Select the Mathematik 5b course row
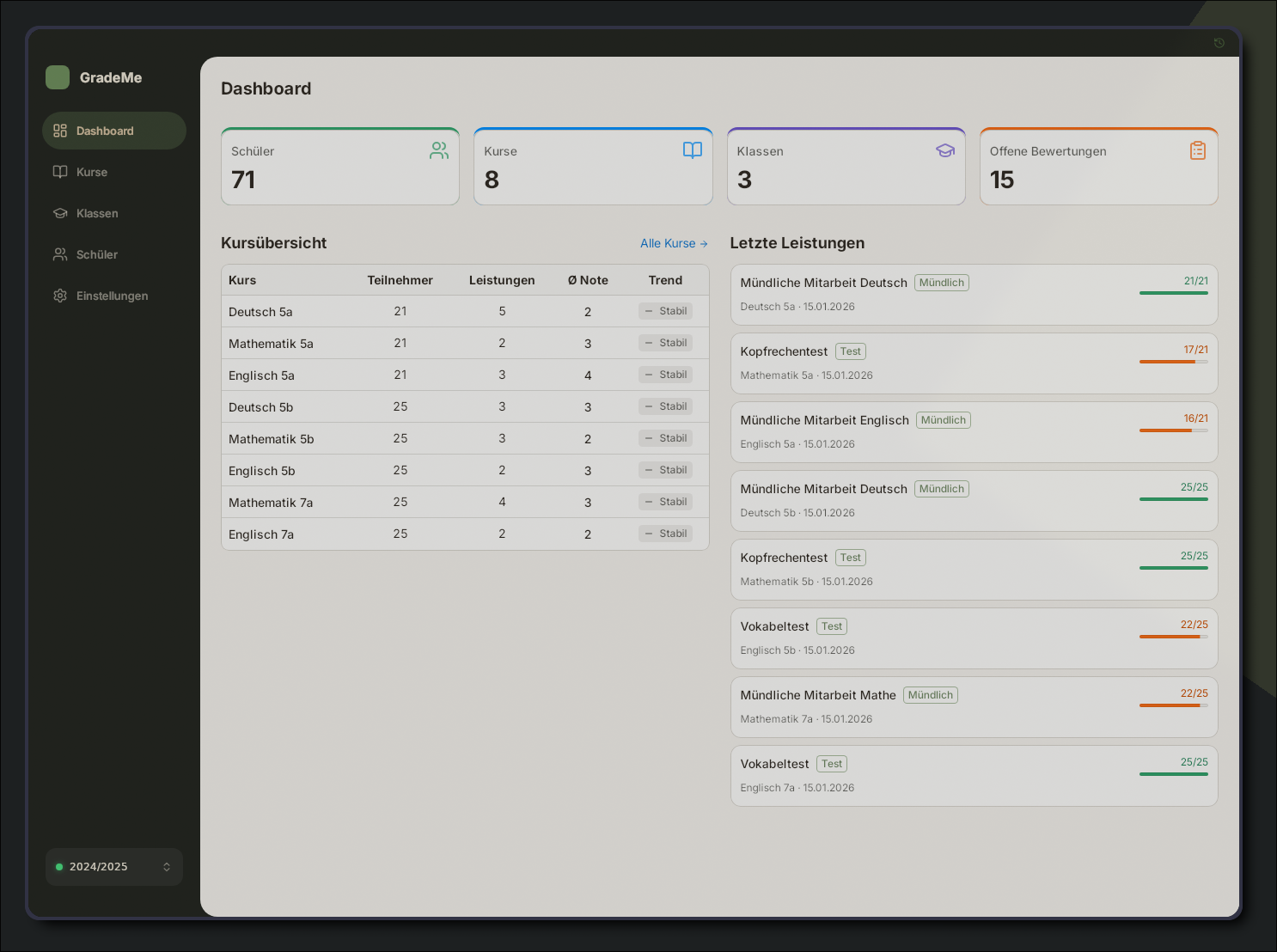Image resolution: width=1277 pixels, height=952 pixels. (465, 439)
